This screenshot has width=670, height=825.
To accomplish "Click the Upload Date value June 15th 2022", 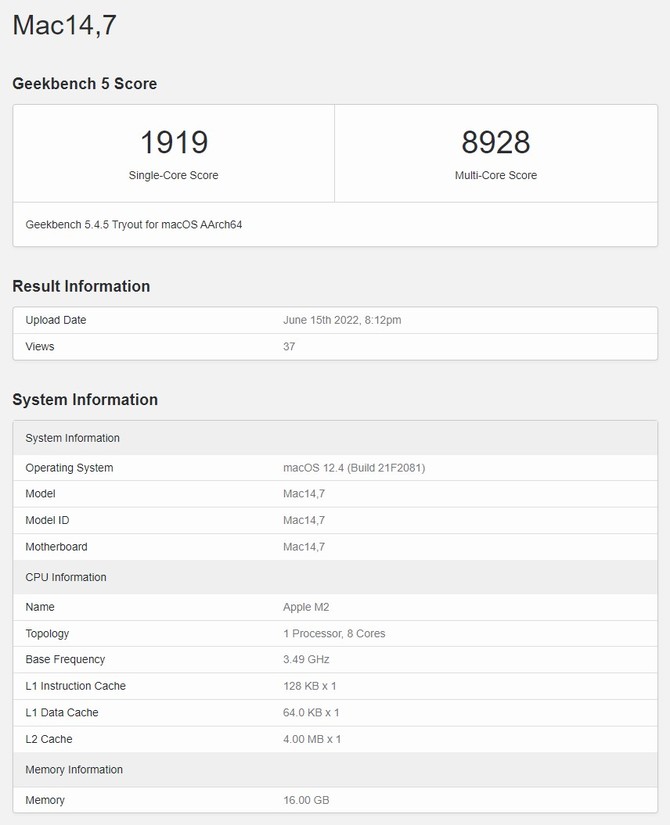I will [x=342, y=320].
